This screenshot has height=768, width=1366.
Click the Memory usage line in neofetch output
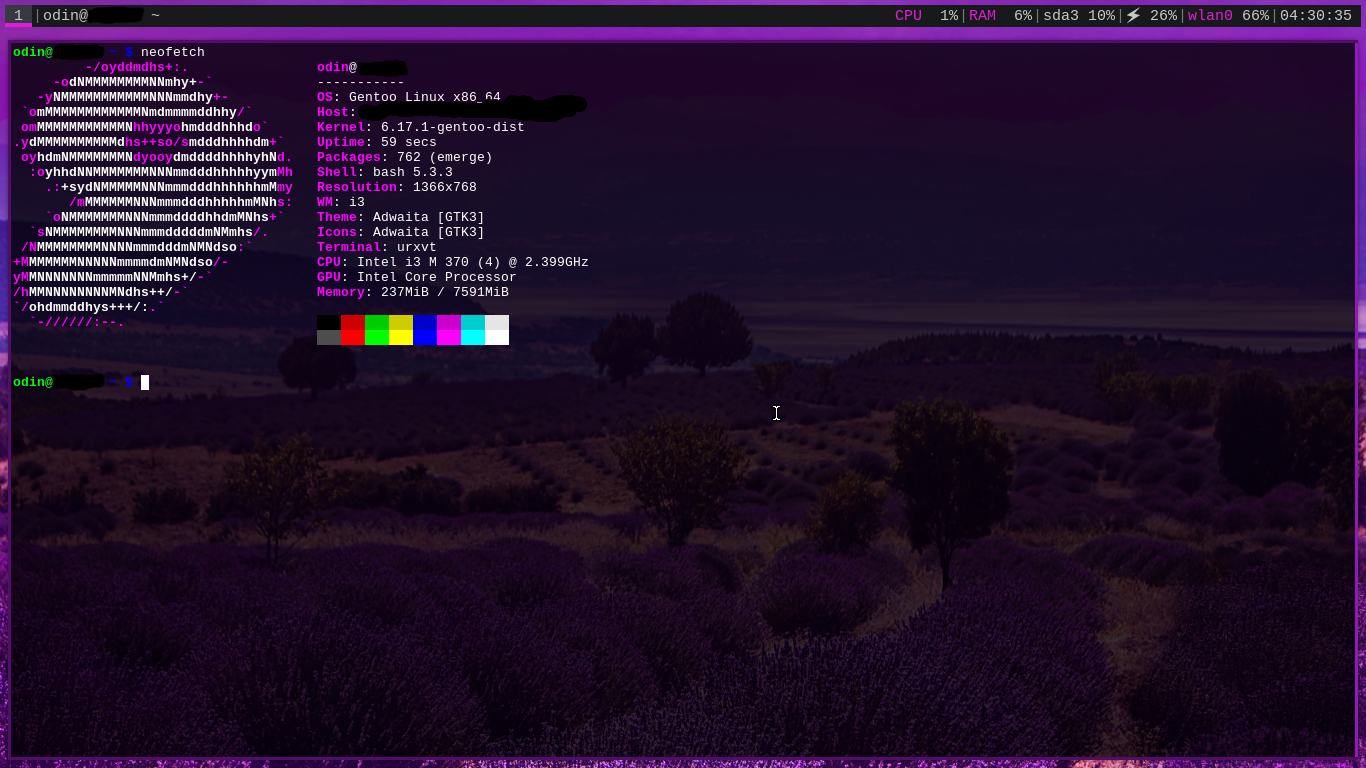412,292
